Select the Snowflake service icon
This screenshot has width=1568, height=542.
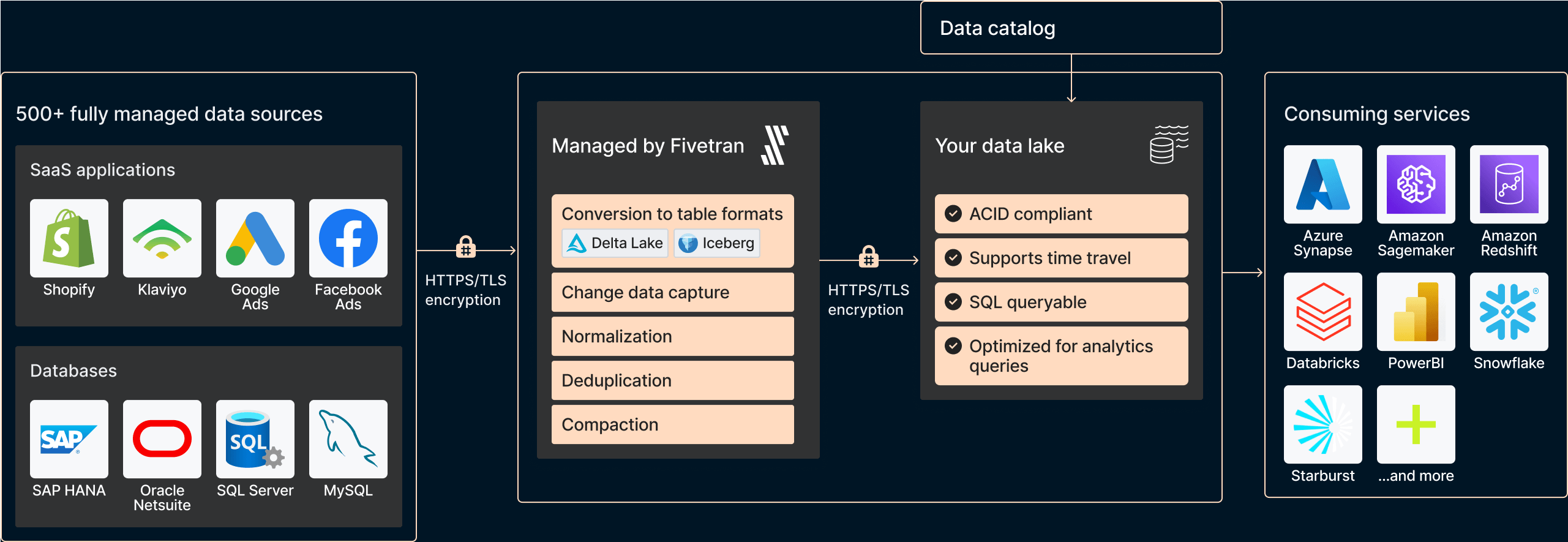click(x=1509, y=312)
